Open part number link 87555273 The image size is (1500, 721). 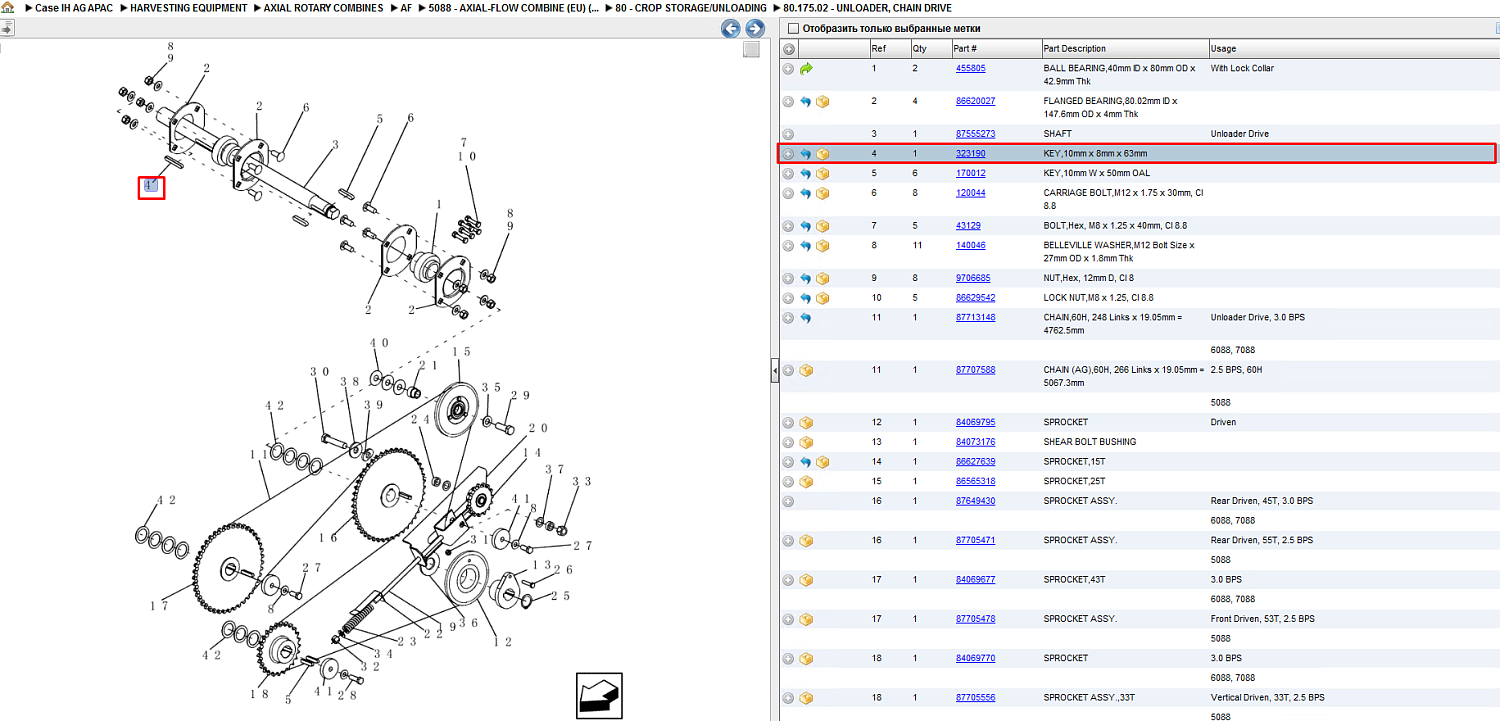[975, 134]
